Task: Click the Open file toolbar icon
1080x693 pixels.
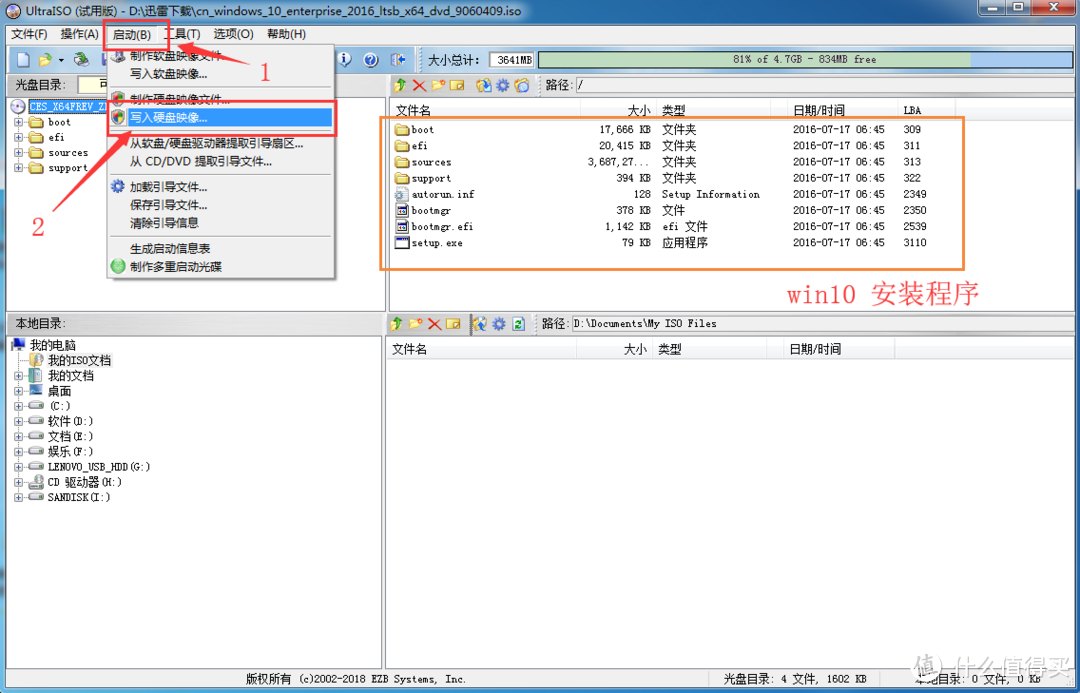Action: 45,61
